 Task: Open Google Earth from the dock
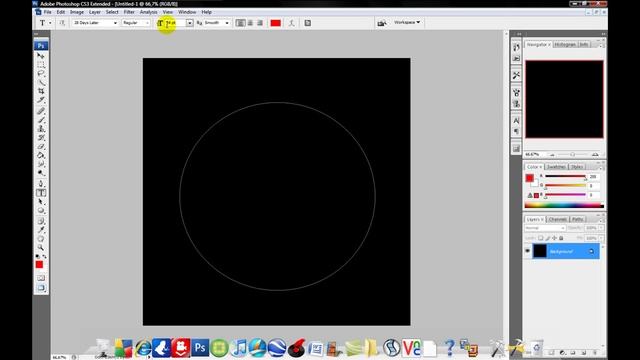click(276, 348)
